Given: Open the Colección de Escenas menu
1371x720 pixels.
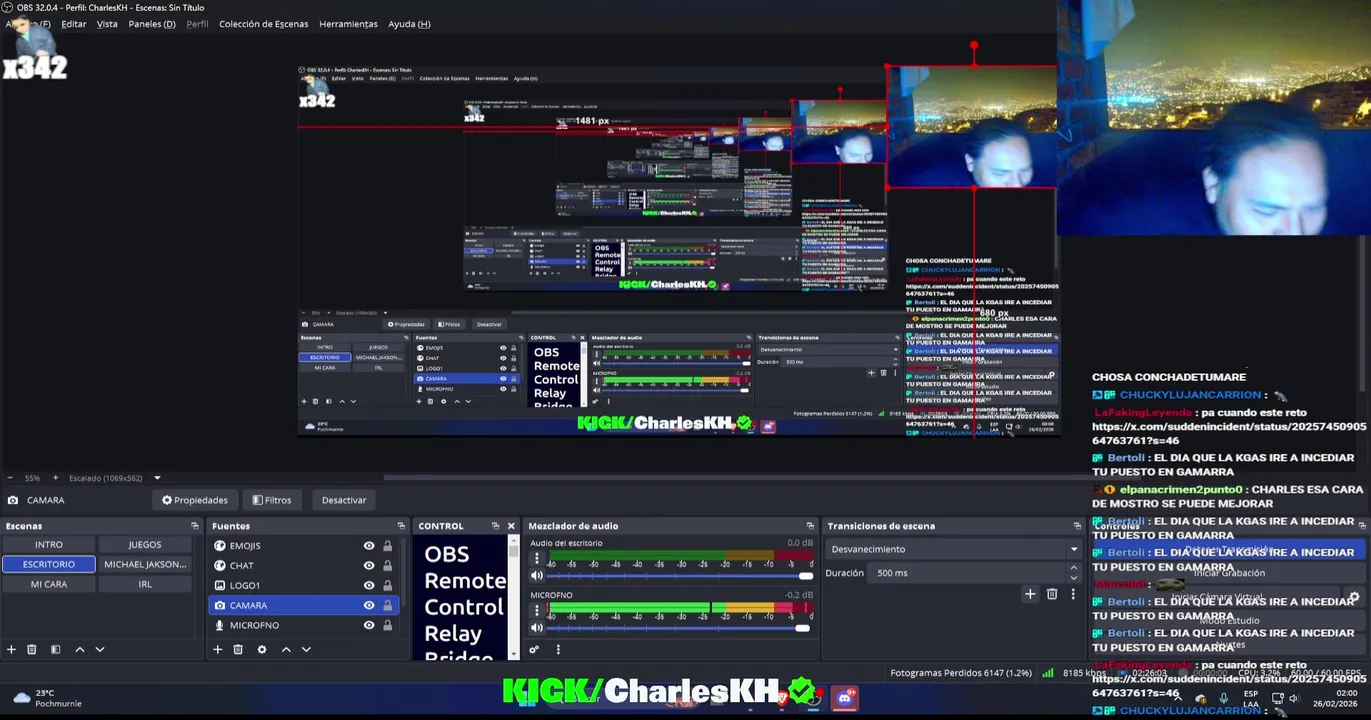Looking at the screenshot, I should tap(264, 24).
